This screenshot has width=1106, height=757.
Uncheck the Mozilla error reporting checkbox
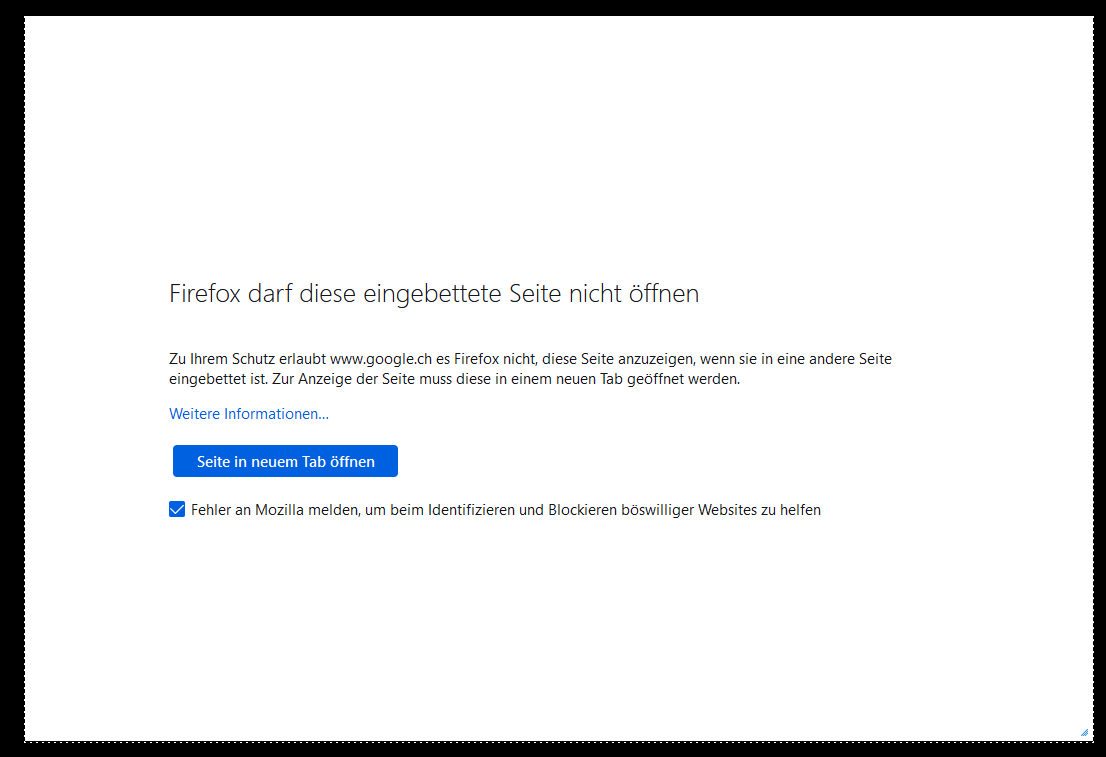click(x=177, y=510)
